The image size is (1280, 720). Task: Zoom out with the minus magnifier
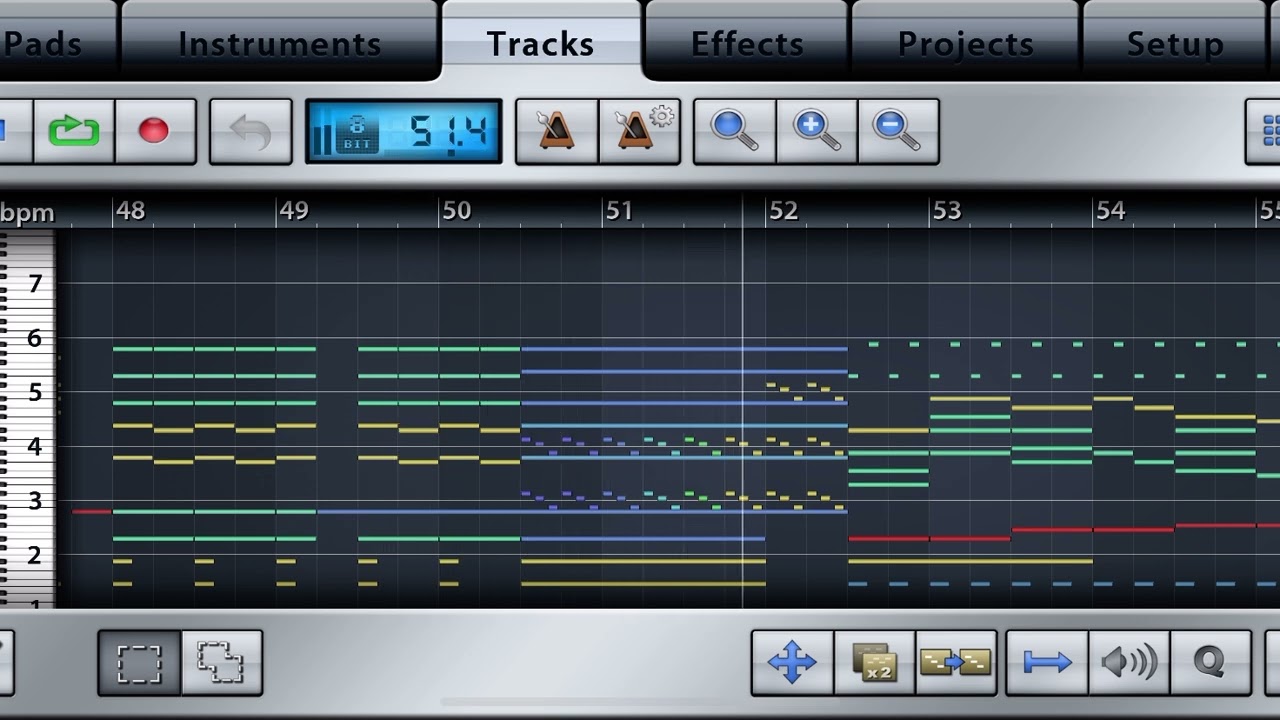898,131
